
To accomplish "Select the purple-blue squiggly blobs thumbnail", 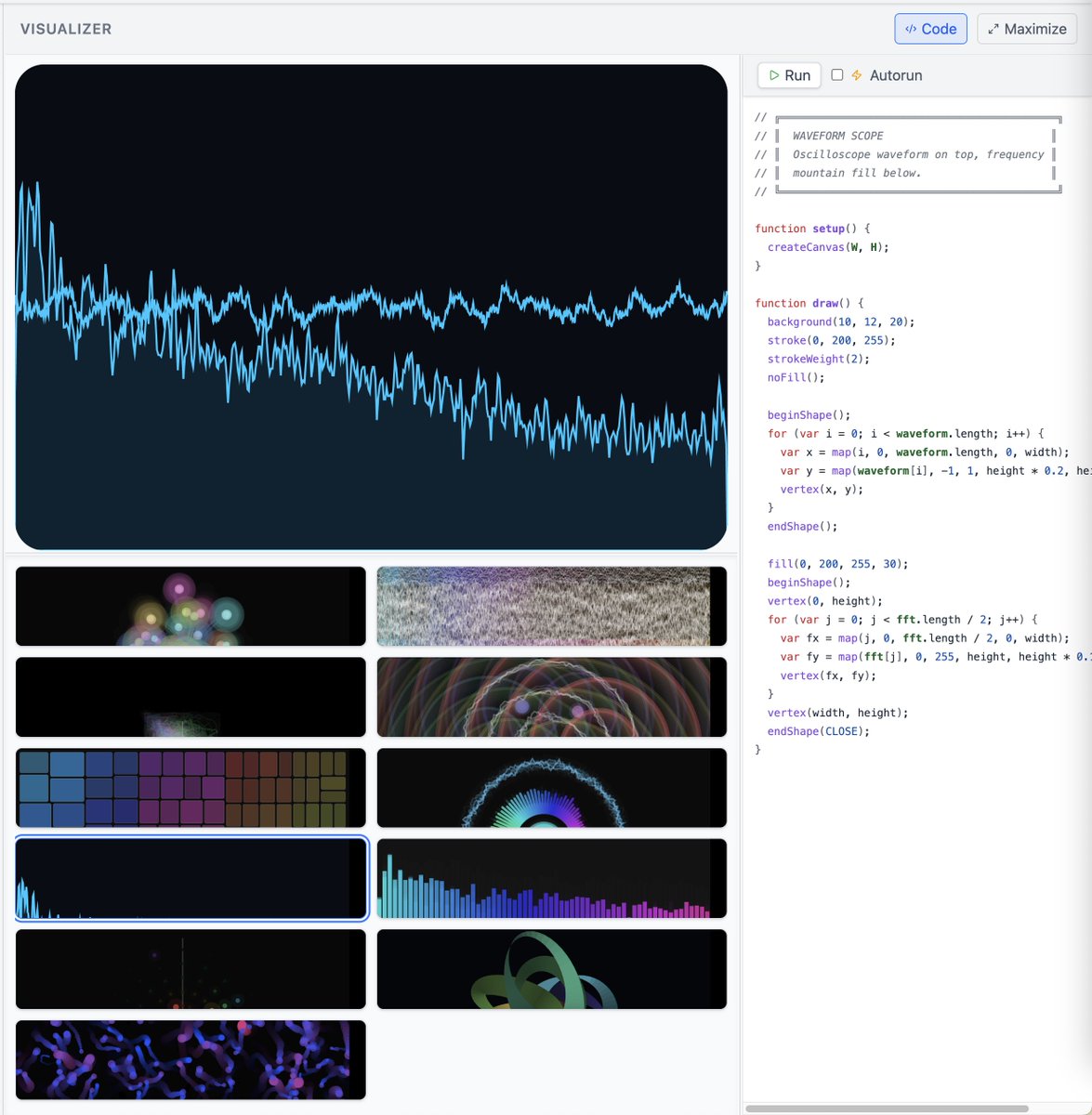I will (191, 1060).
